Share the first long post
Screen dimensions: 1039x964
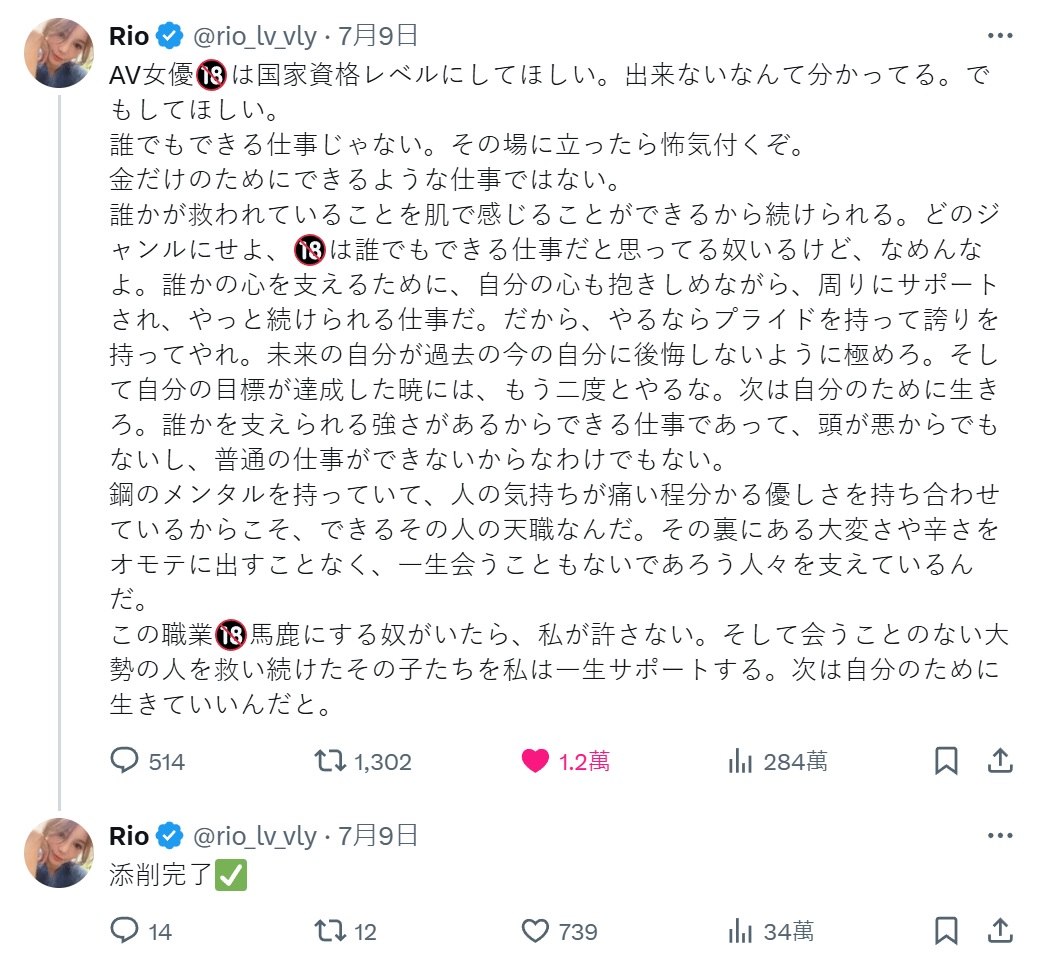(x=1000, y=761)
